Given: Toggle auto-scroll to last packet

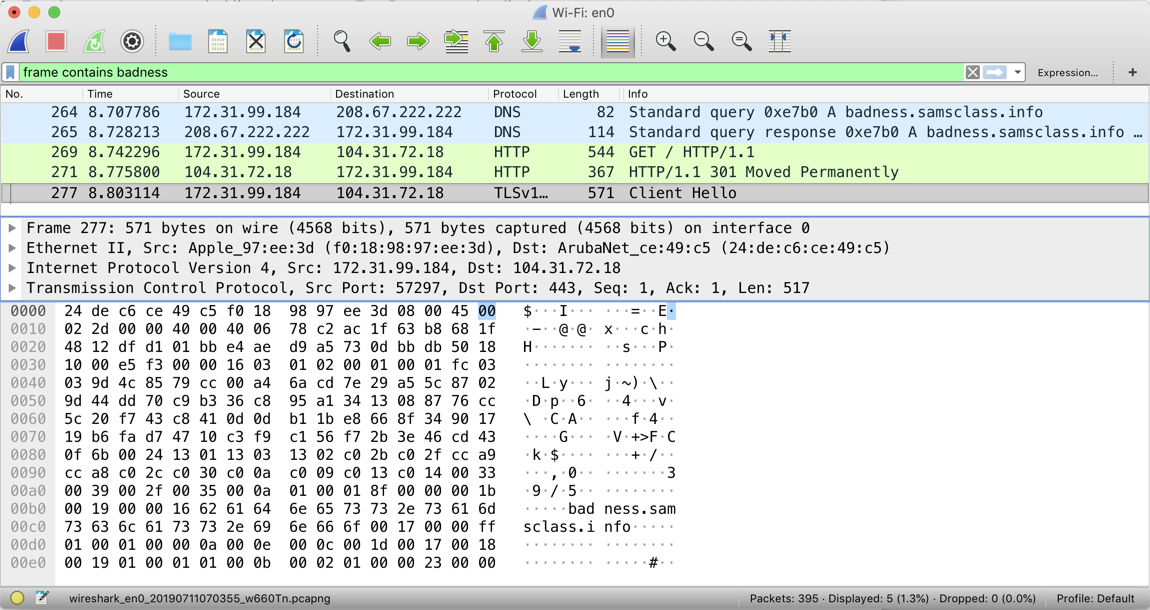Looking at the screenshot, I should click(x=570, y=41).
